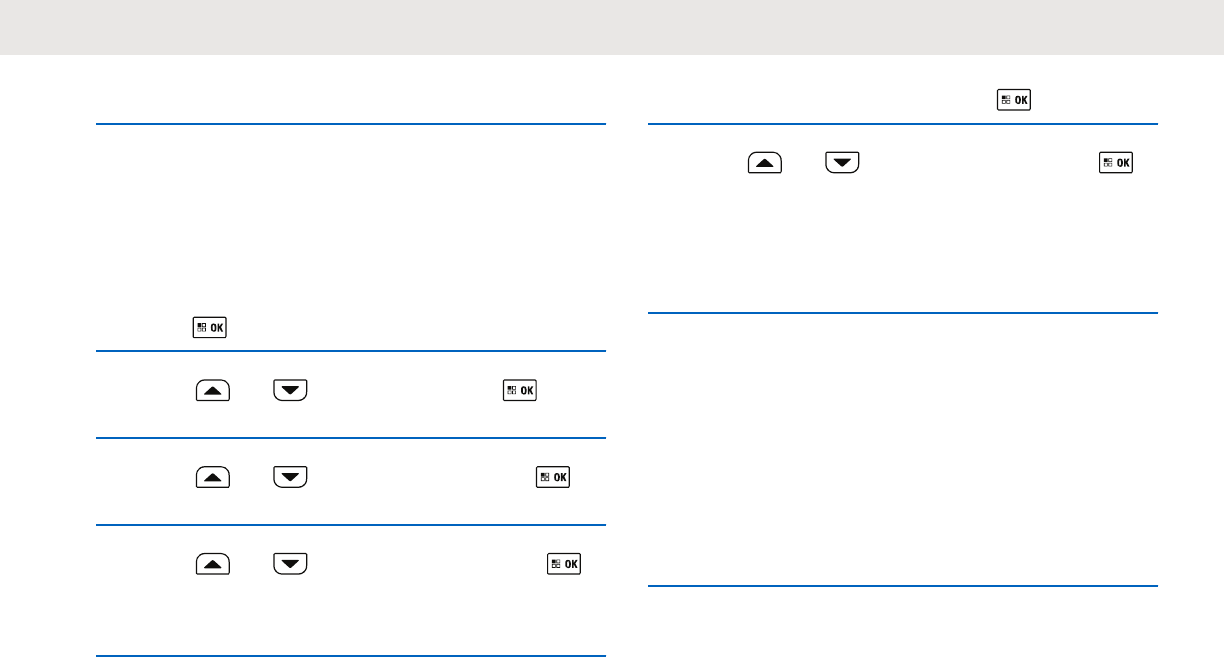Viewport: 1224px width, 657px height.
Task: Click the topmost blue divider in left column
Action: [351, 124]
